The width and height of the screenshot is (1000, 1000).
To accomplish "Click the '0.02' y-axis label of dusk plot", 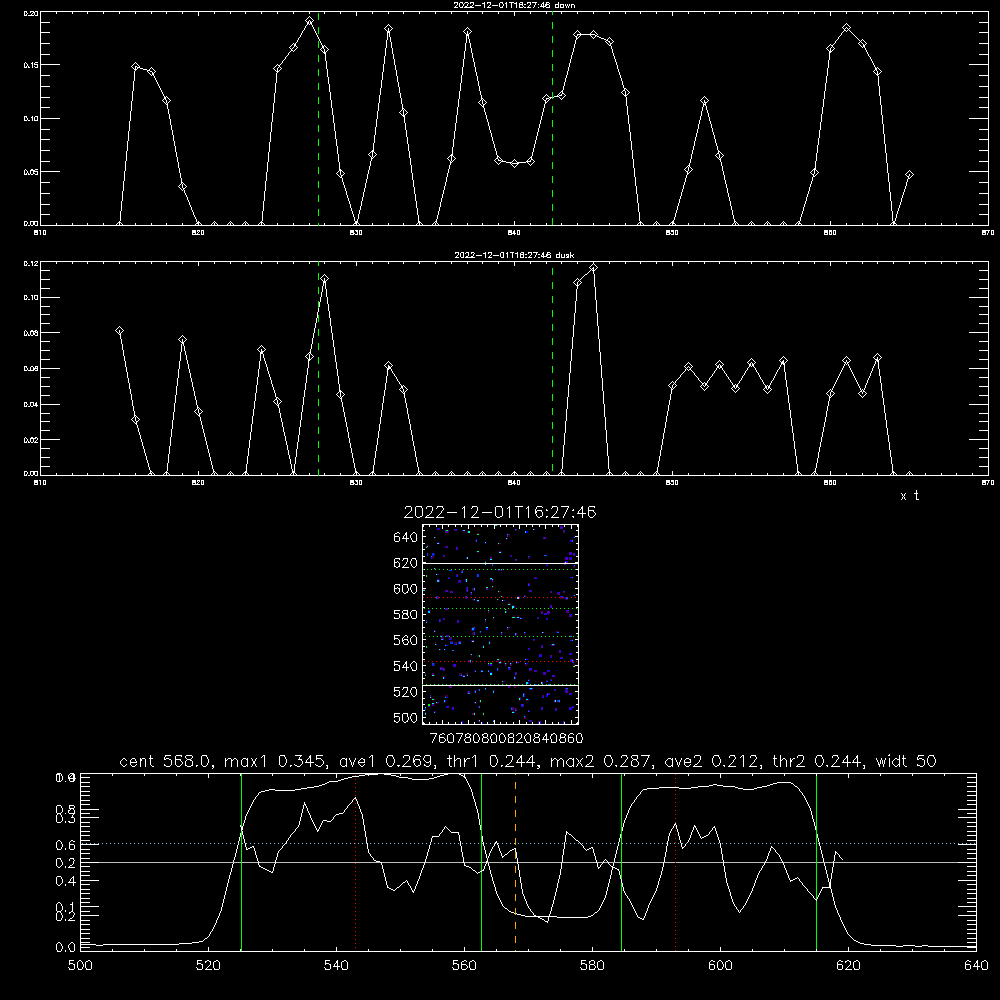I will [30, 440].
